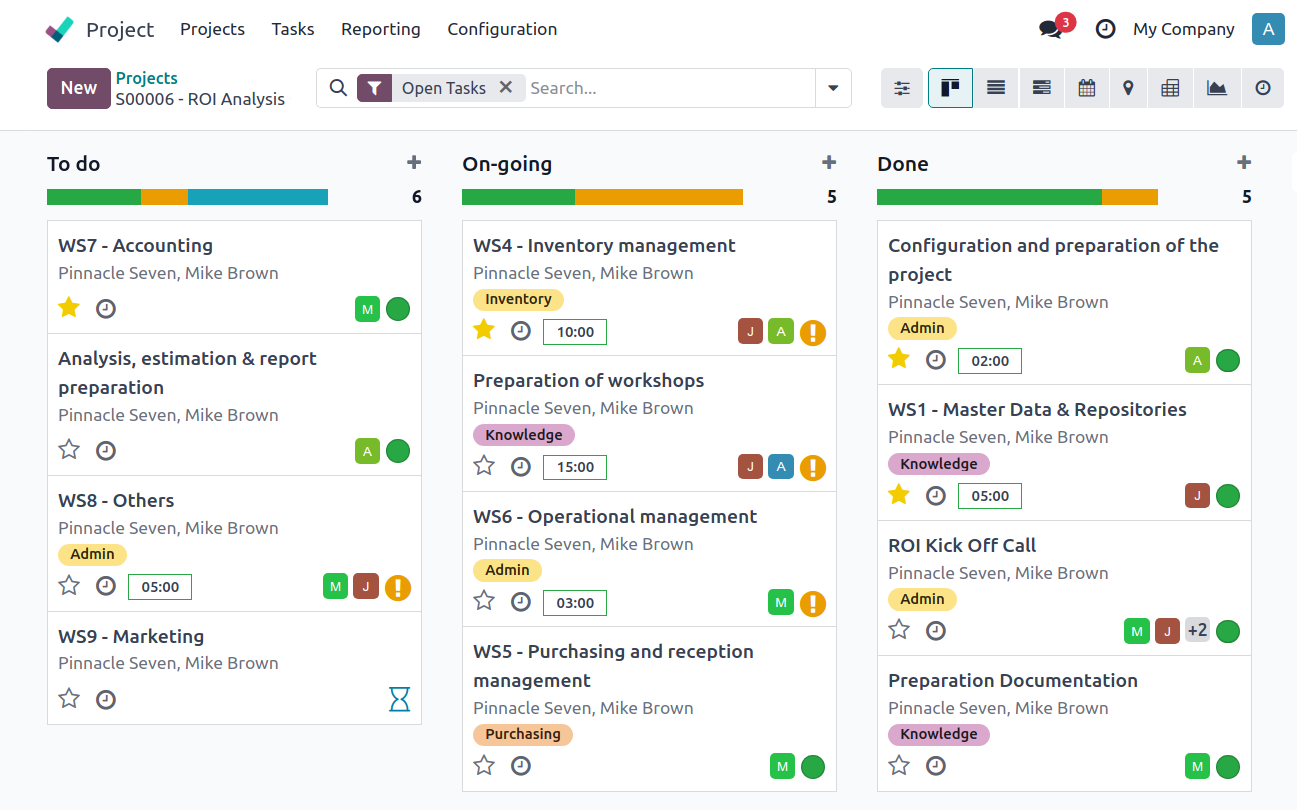The height and width of the screenshot is (810, 1297).
Task: Unstar the WS4 - Inventory management task
Action: pos(484,330)
